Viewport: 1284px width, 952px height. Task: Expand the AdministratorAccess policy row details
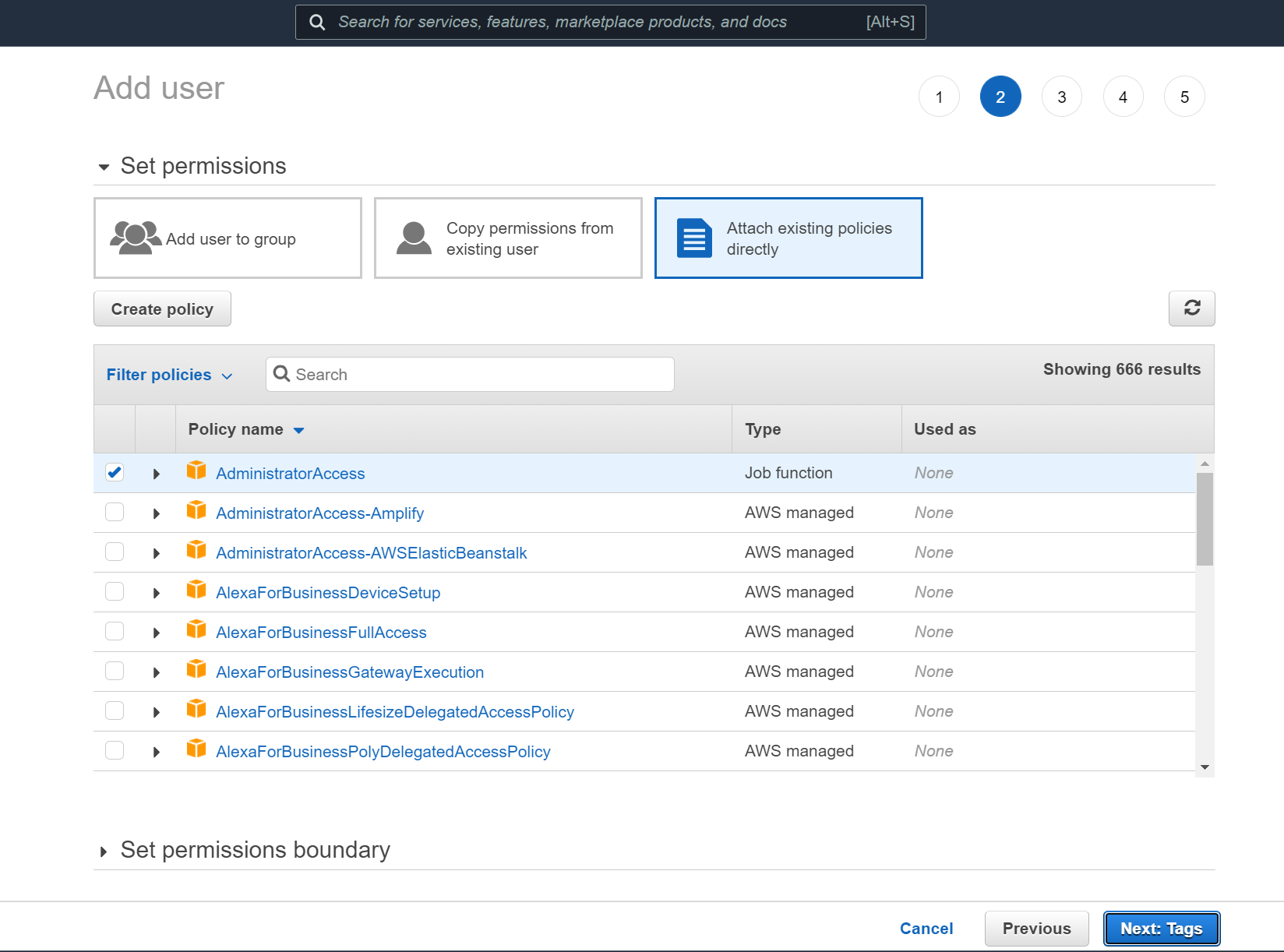pos(156,474)
